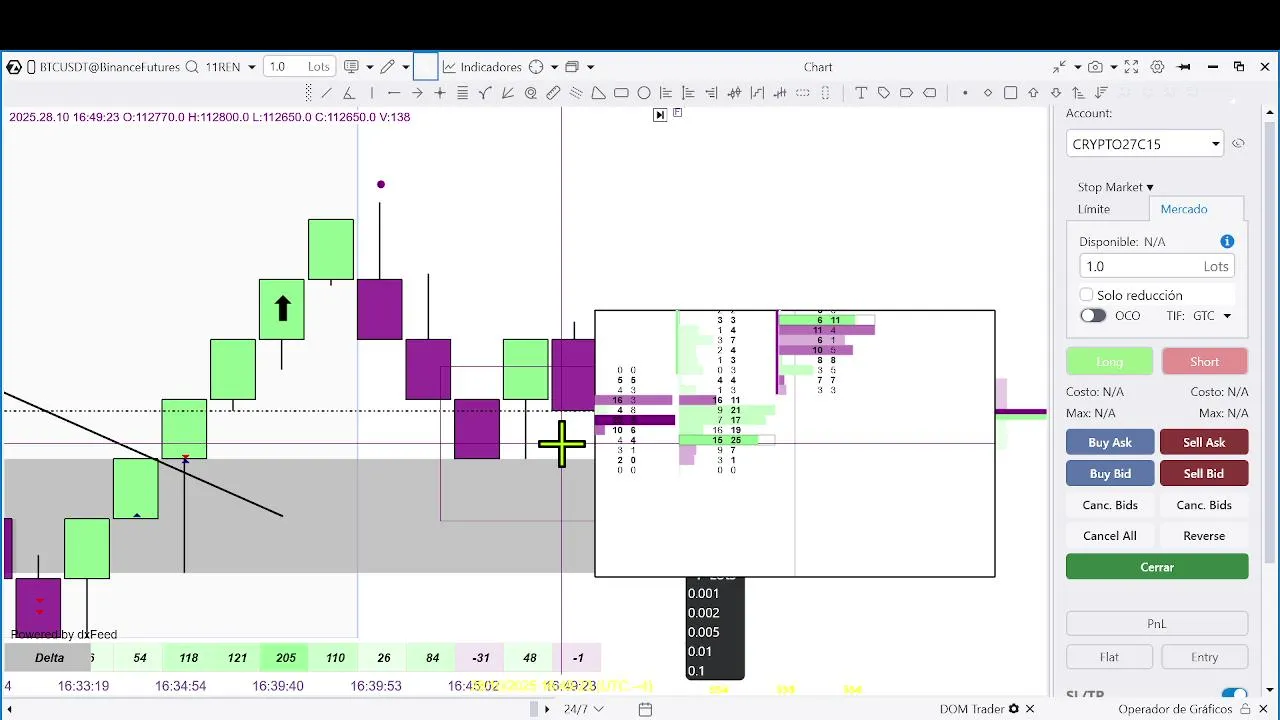Click the Sell Bid button

tap(1204, 474)
